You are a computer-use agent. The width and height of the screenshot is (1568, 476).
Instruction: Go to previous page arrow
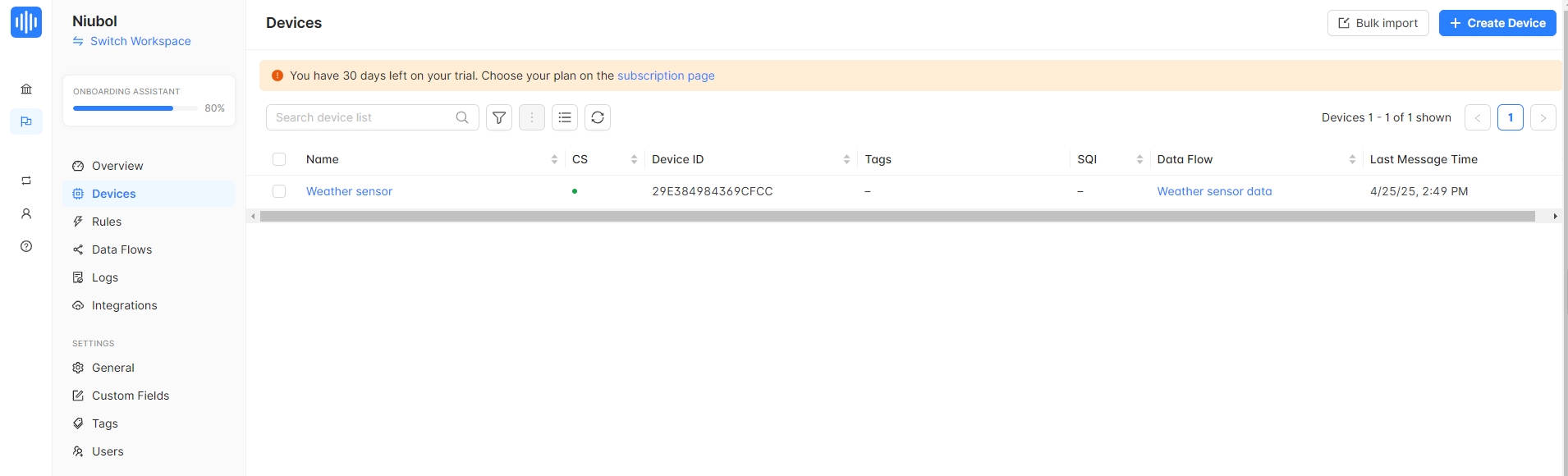[1478, 117]
